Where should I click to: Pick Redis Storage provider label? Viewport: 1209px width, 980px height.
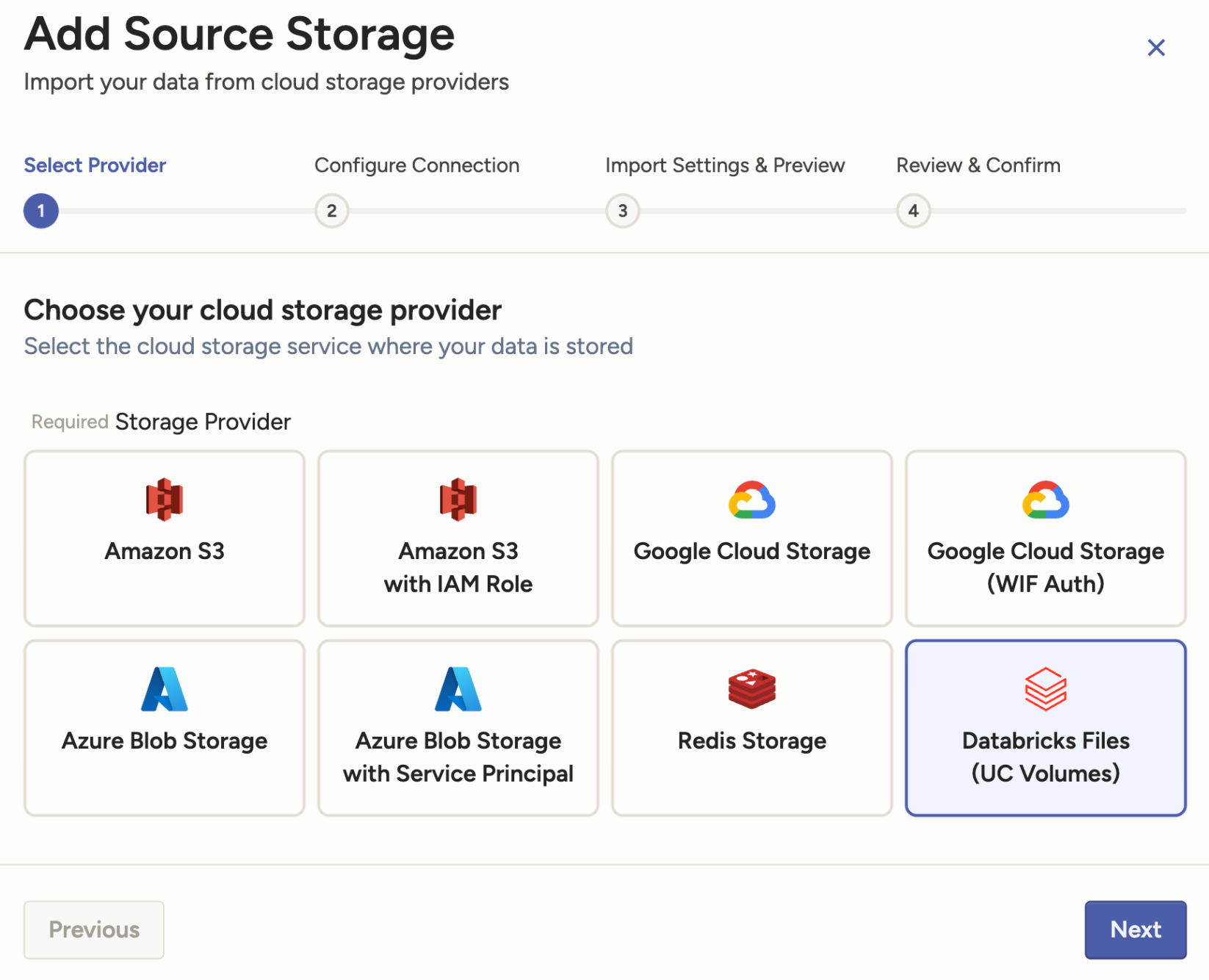(x=752, y=741)
